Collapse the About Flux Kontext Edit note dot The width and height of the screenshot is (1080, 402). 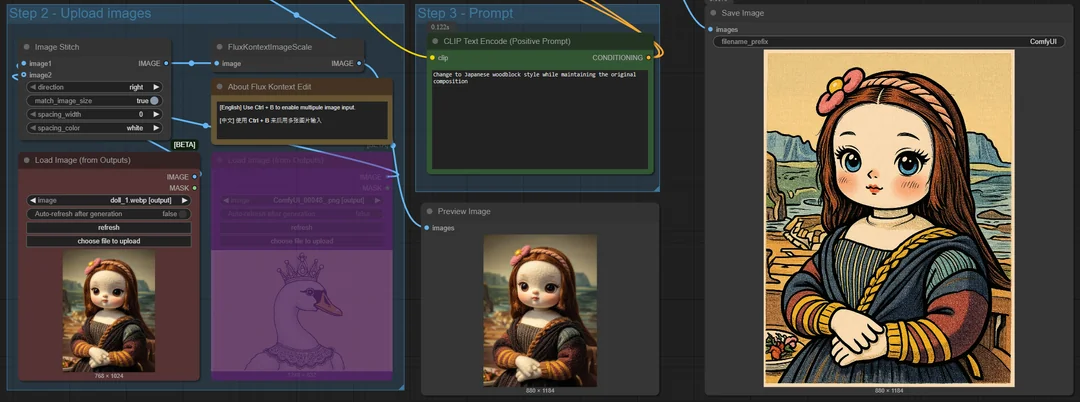click(220, 87)
